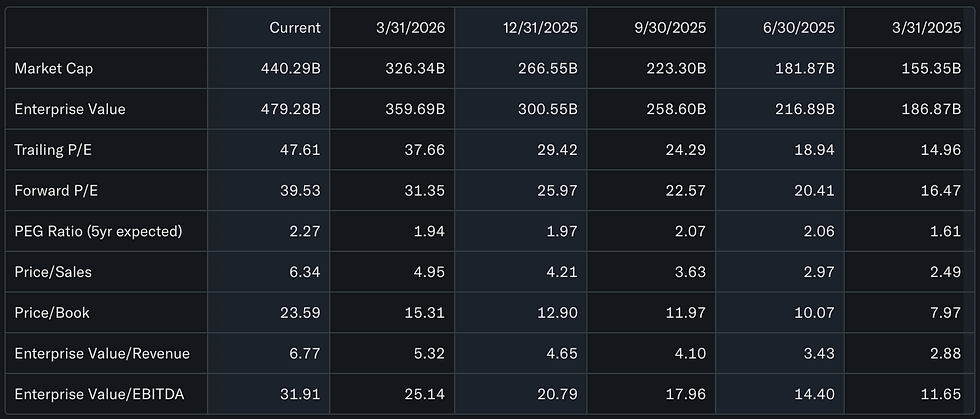Select the 11.65 EV/EBITDA cell
Screen dimensions: 980x419
click(944, 395)
